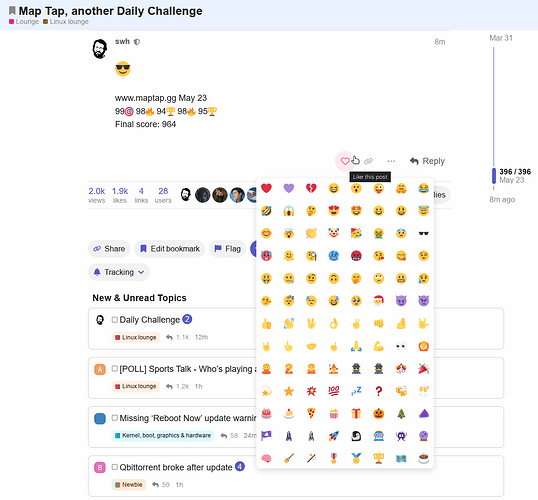
Task: Copy the post link using chain icon
Action: [x=368, y=161]
